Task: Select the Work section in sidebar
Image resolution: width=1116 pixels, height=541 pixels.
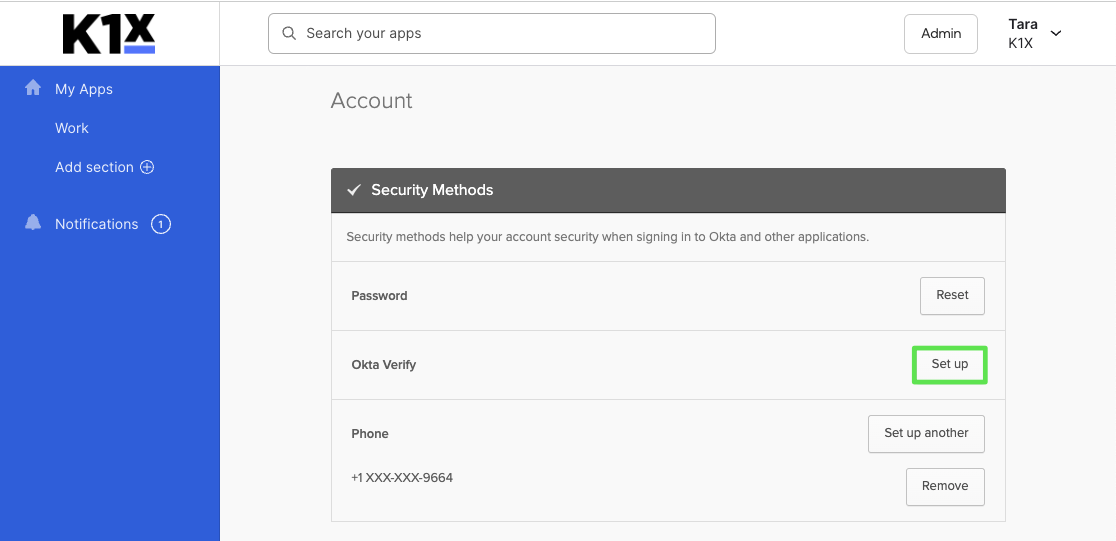Action: pyautogui.click(x=72, y=128)
